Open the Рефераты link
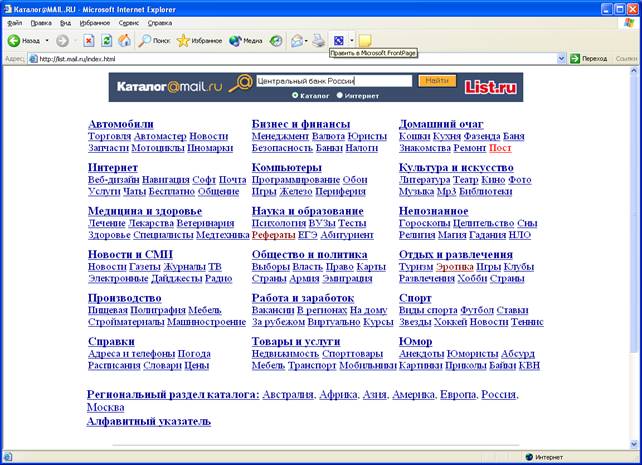642x465 pixels. pos(274,235)
